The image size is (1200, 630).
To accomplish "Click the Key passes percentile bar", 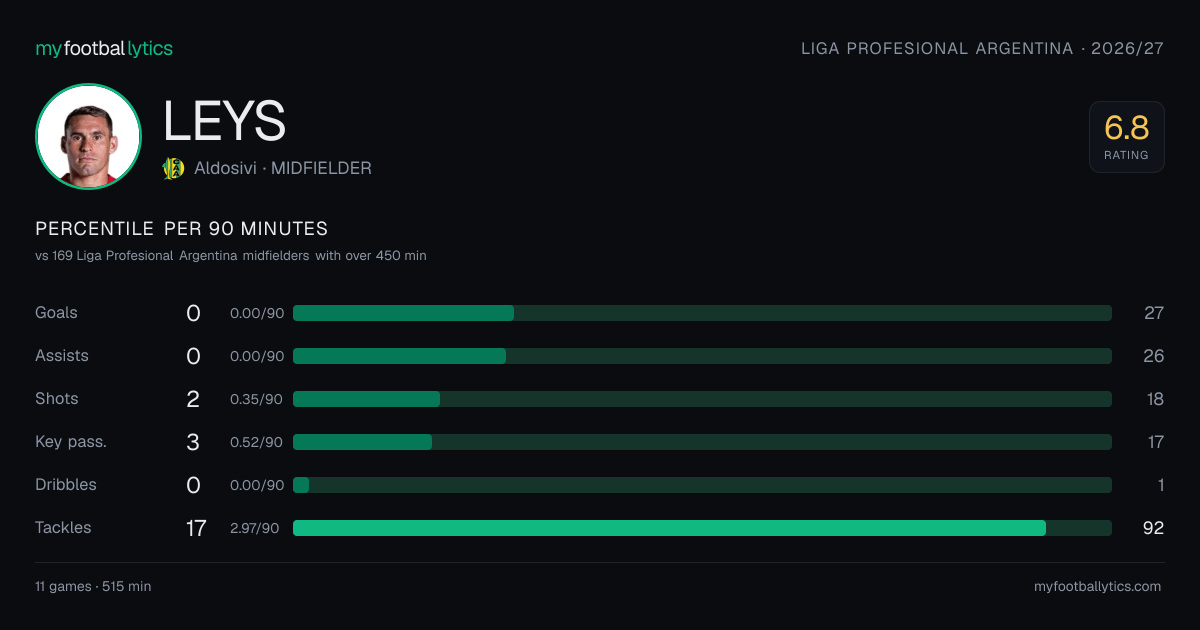I will pyautogui.click(x=702, y=442).
